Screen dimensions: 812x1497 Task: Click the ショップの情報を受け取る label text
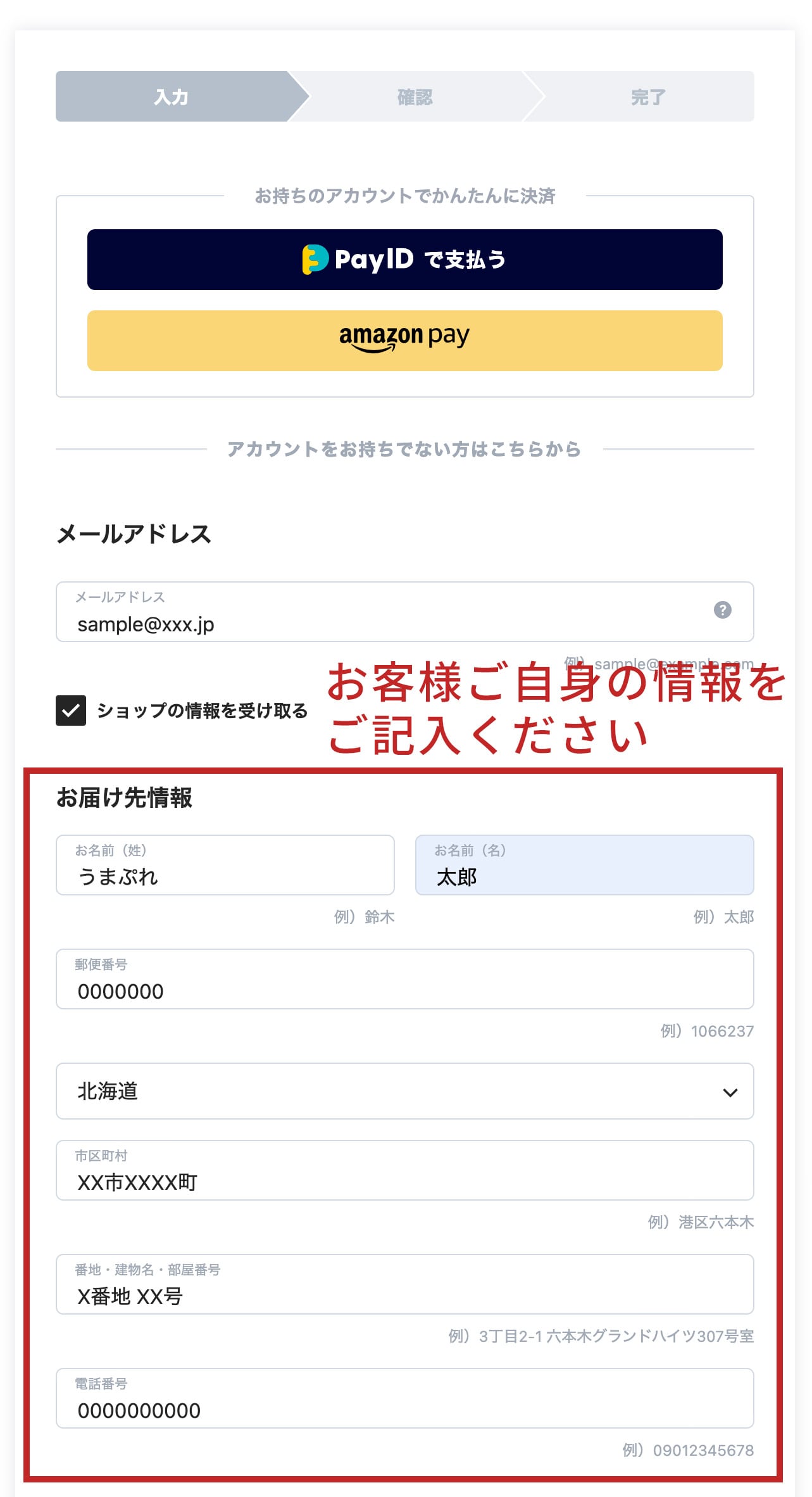point(202,711)
